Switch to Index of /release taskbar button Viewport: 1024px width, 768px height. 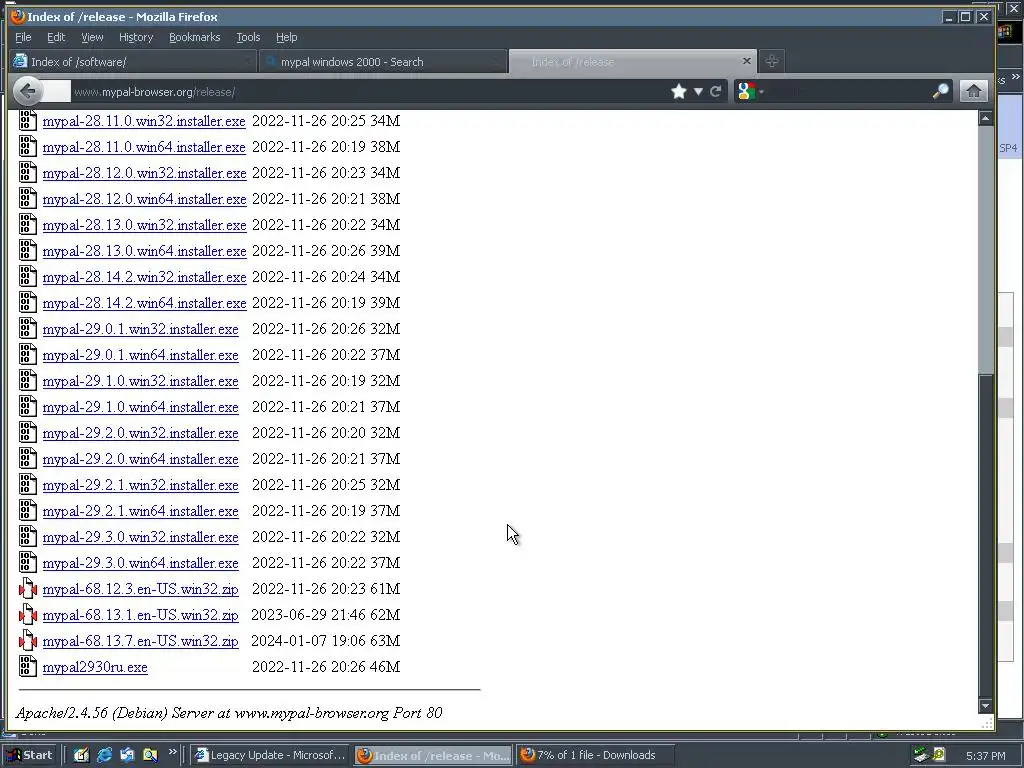coord(434,755)
